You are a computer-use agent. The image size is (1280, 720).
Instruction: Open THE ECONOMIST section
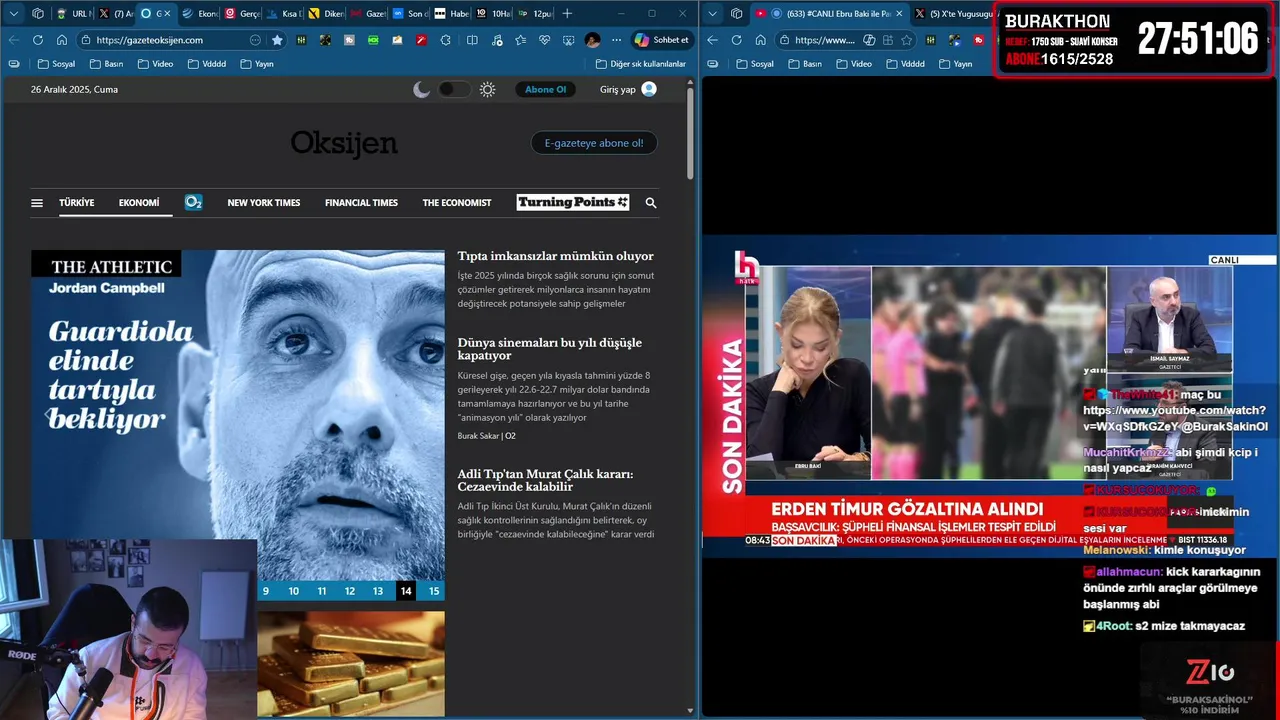(457, 203)
